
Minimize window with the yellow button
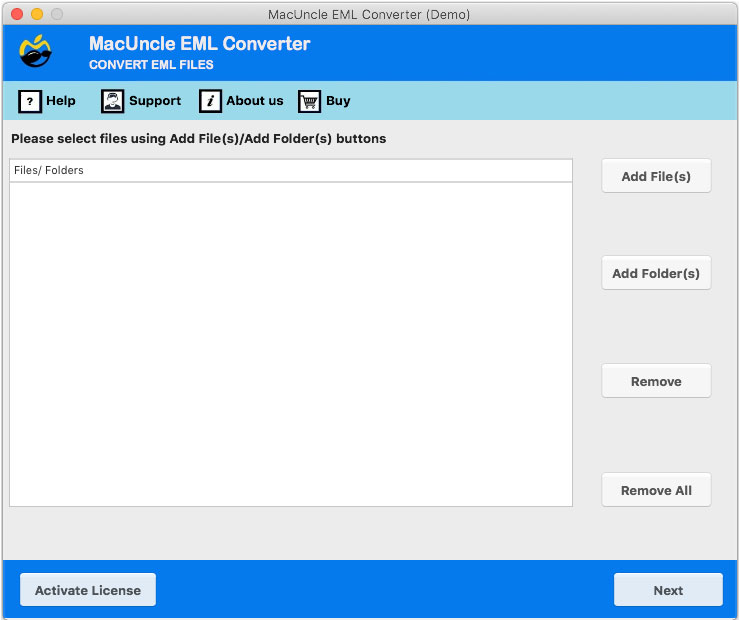[x=37, y=14]
